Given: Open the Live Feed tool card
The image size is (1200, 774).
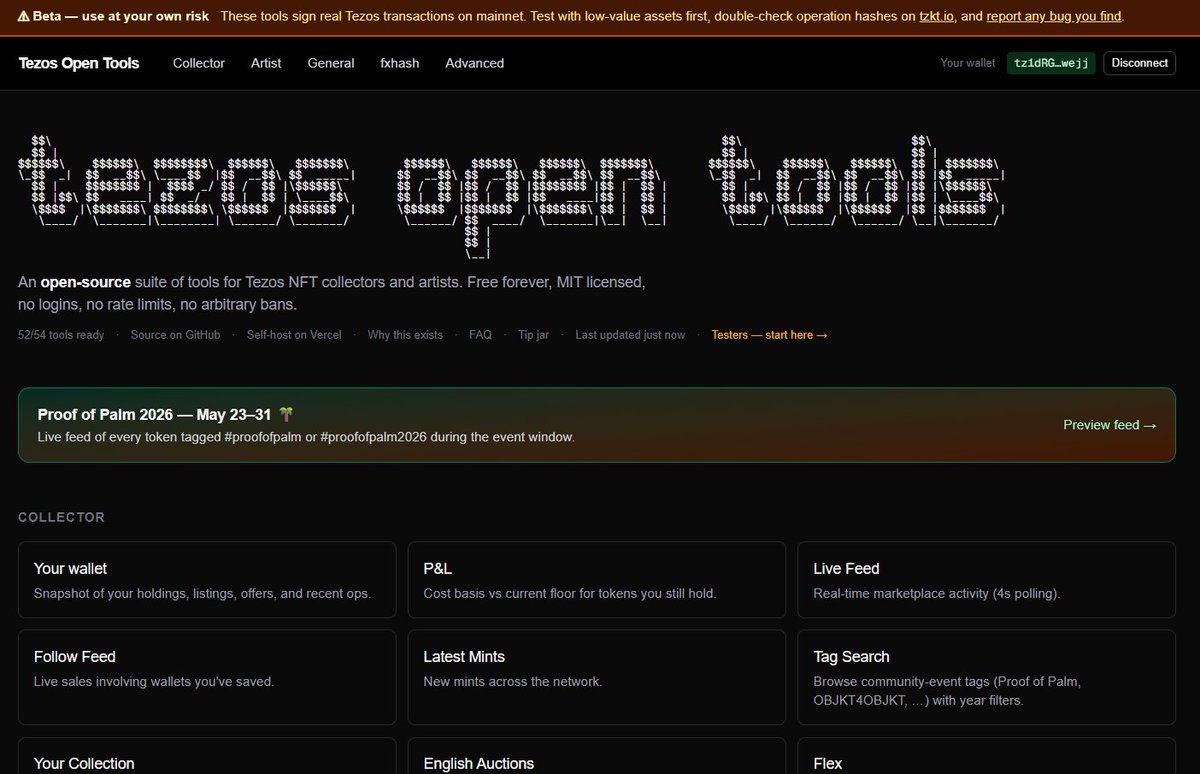Looking at the screenshot, I should pyautogui.click(x=986, y=581).
